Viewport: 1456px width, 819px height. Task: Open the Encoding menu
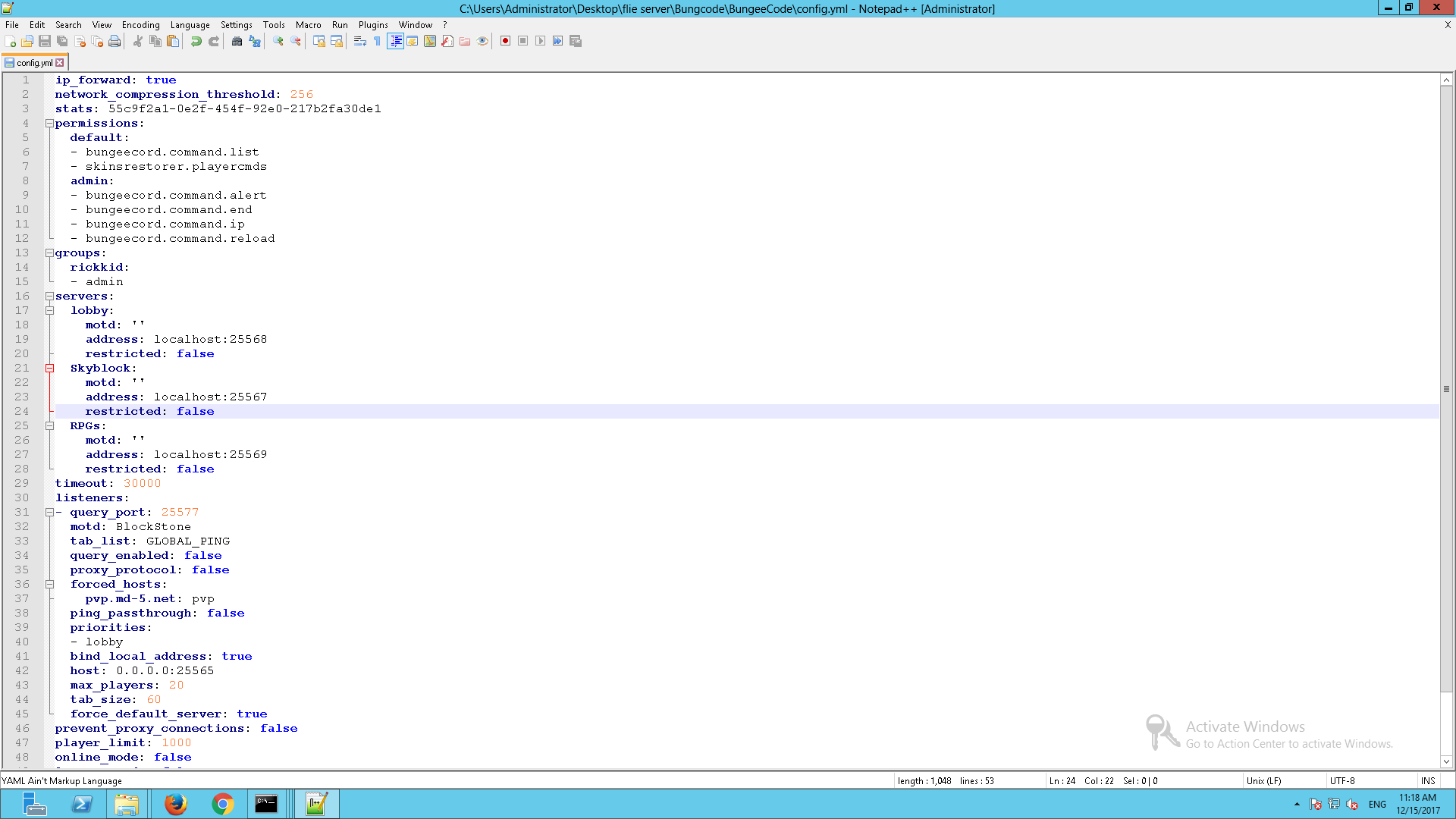(141, 25)
